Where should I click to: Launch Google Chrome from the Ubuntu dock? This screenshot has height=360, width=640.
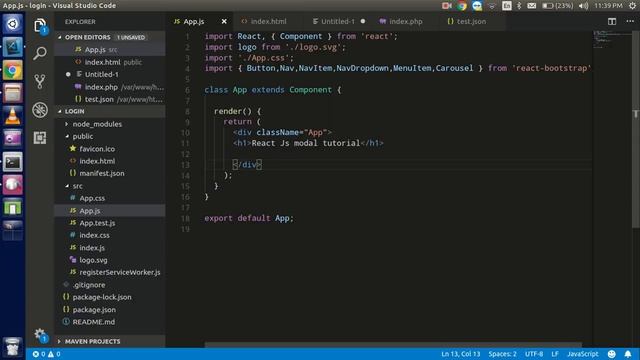[x=12, y=71]
